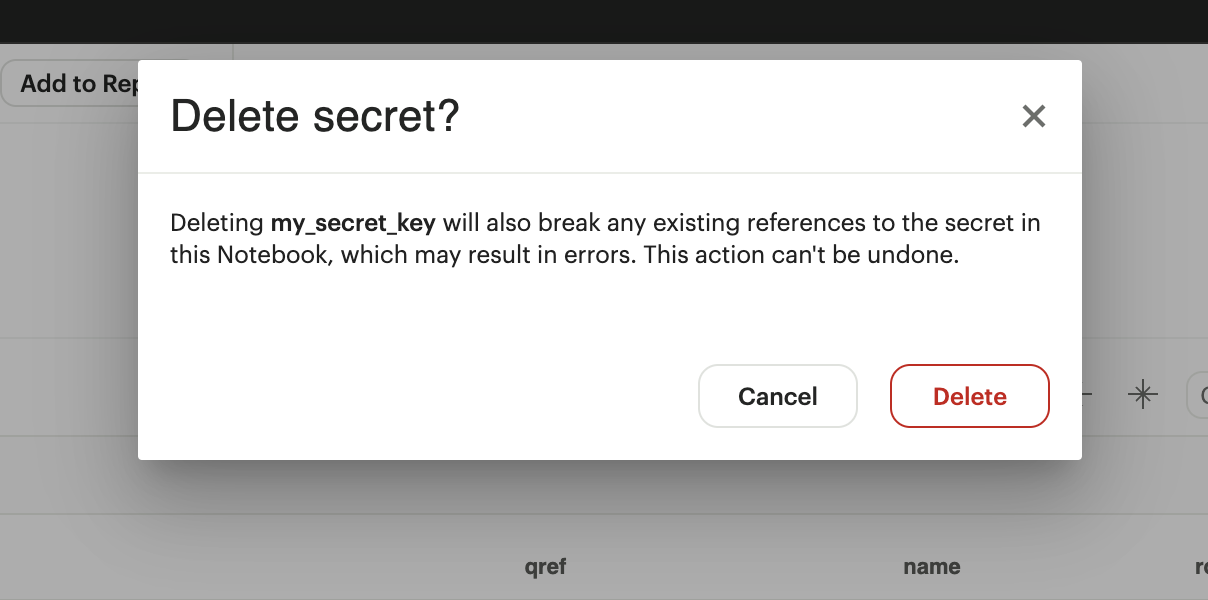Click the Cancel button
1208x600 pixels.
click(x=777, y=396)
